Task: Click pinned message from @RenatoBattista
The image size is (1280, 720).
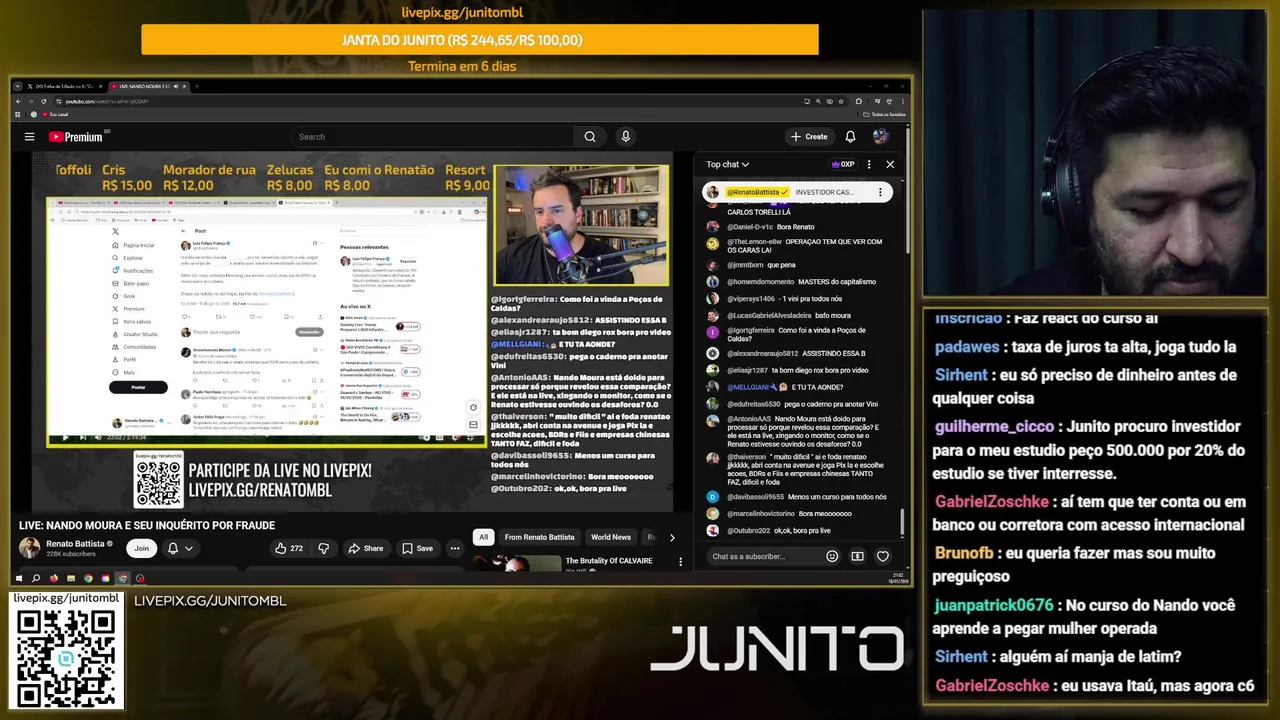Action: [x=797, y=192]
